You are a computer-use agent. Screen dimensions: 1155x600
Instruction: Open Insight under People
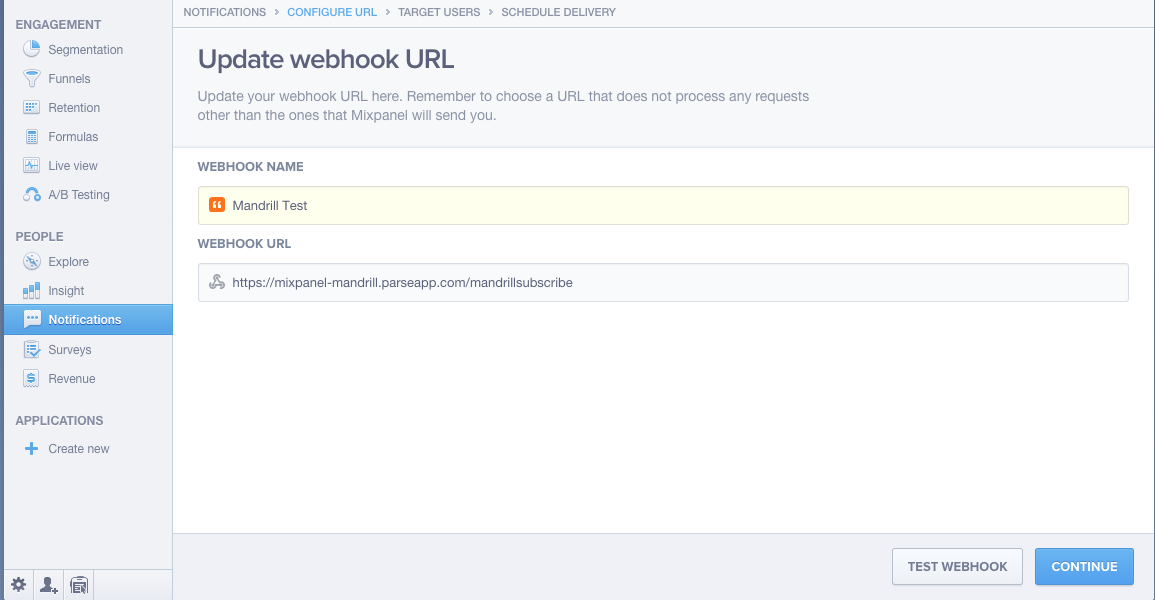(x=66, y=291)
